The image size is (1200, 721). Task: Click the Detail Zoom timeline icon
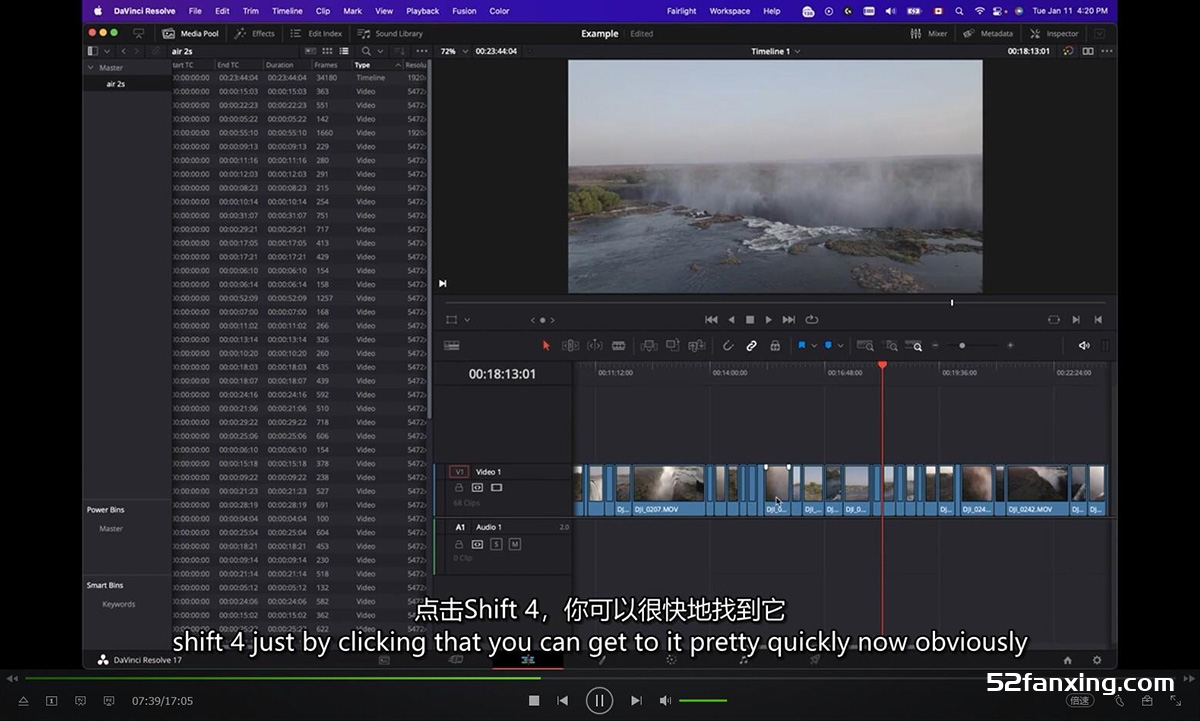click(x=890, y=346)
